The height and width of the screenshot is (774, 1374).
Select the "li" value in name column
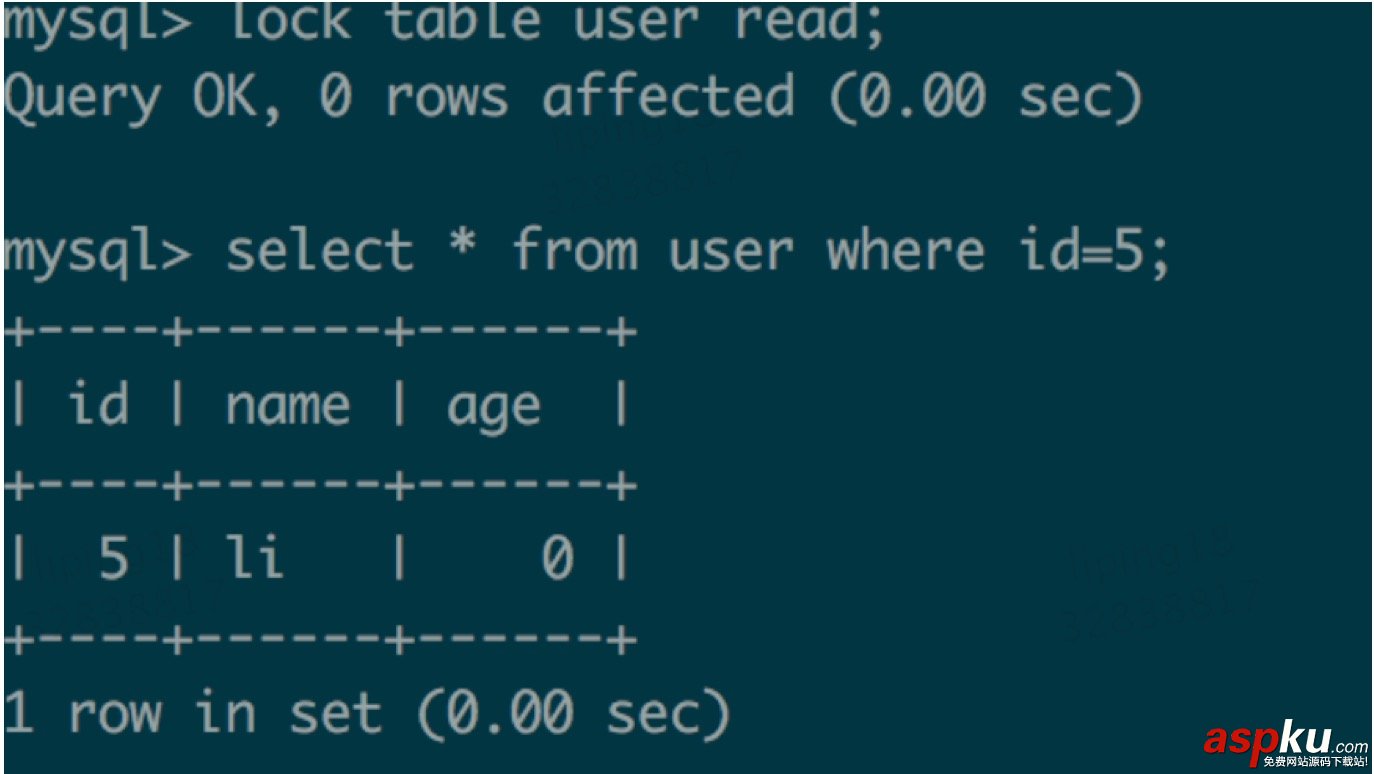[255, 558]
